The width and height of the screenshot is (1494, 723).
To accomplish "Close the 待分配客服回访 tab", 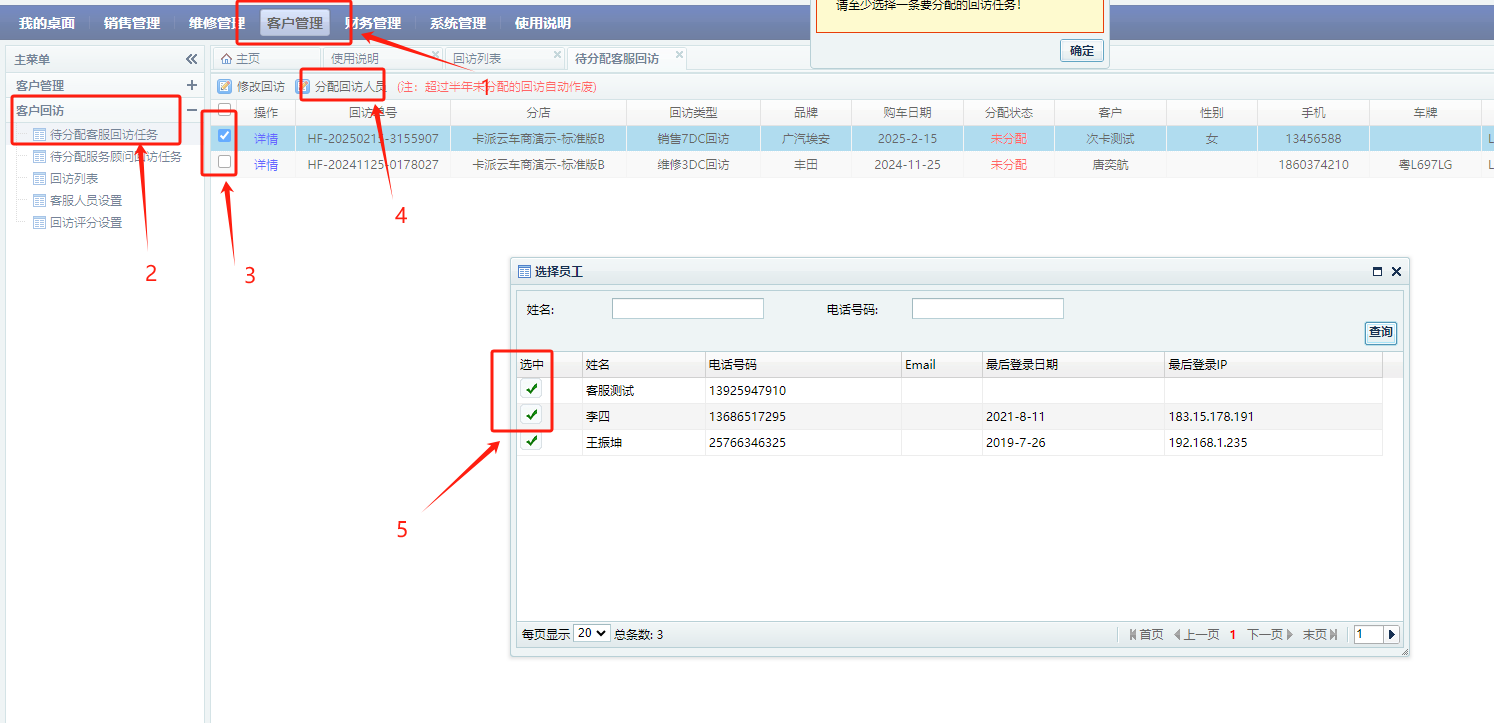I will (x=680, y=55).
